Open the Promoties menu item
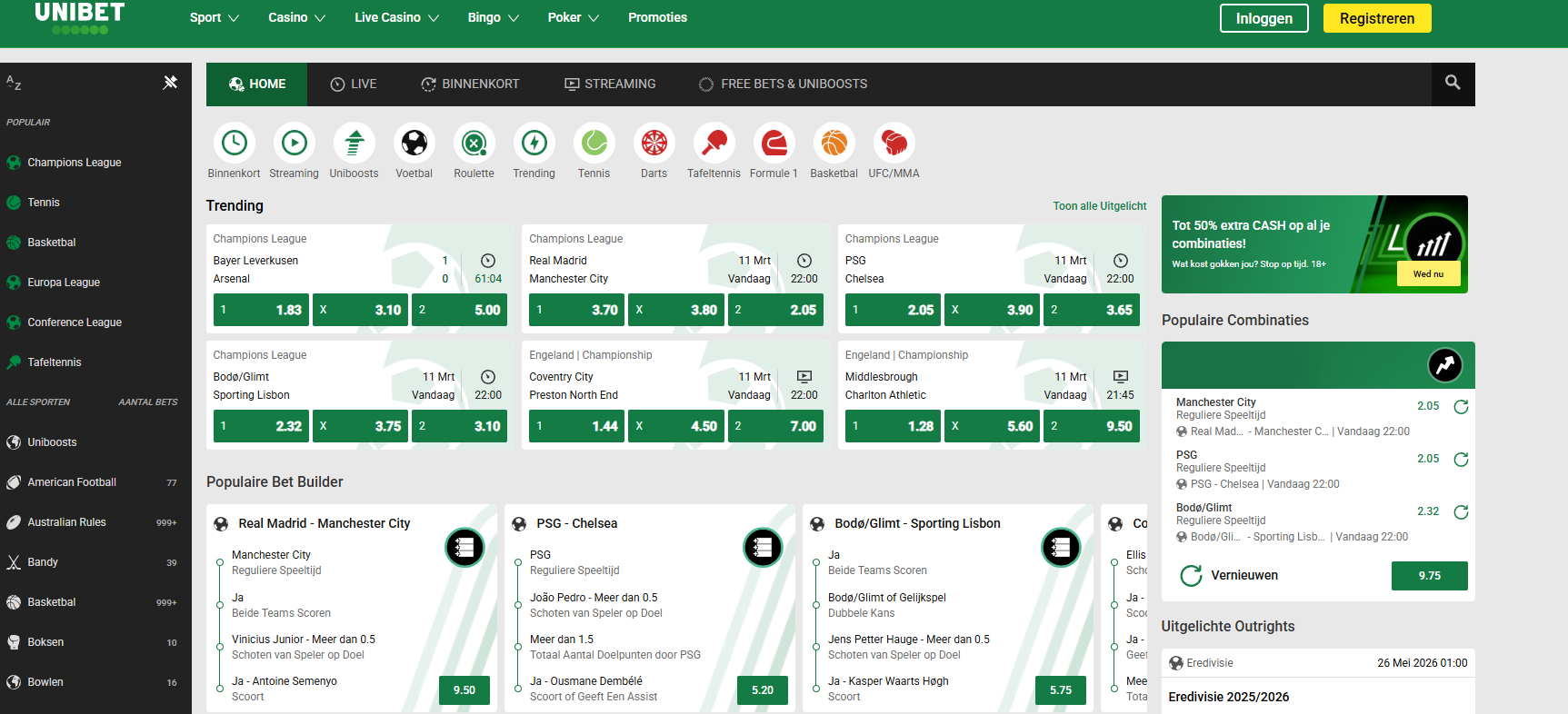This screenshot has height=714, width=1568. 657,17
